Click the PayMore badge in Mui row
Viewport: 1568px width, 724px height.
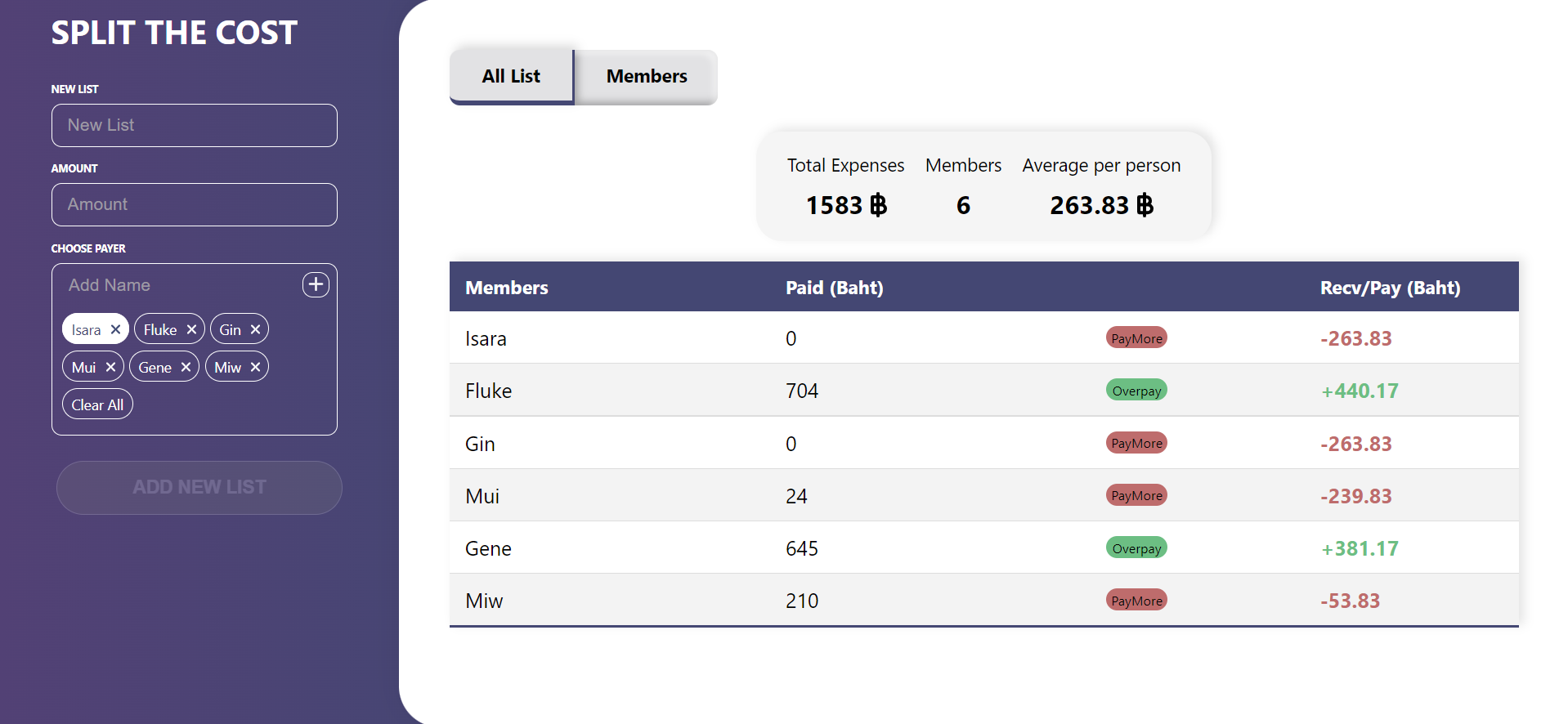pyautogui.click(x=1136, y=495)
